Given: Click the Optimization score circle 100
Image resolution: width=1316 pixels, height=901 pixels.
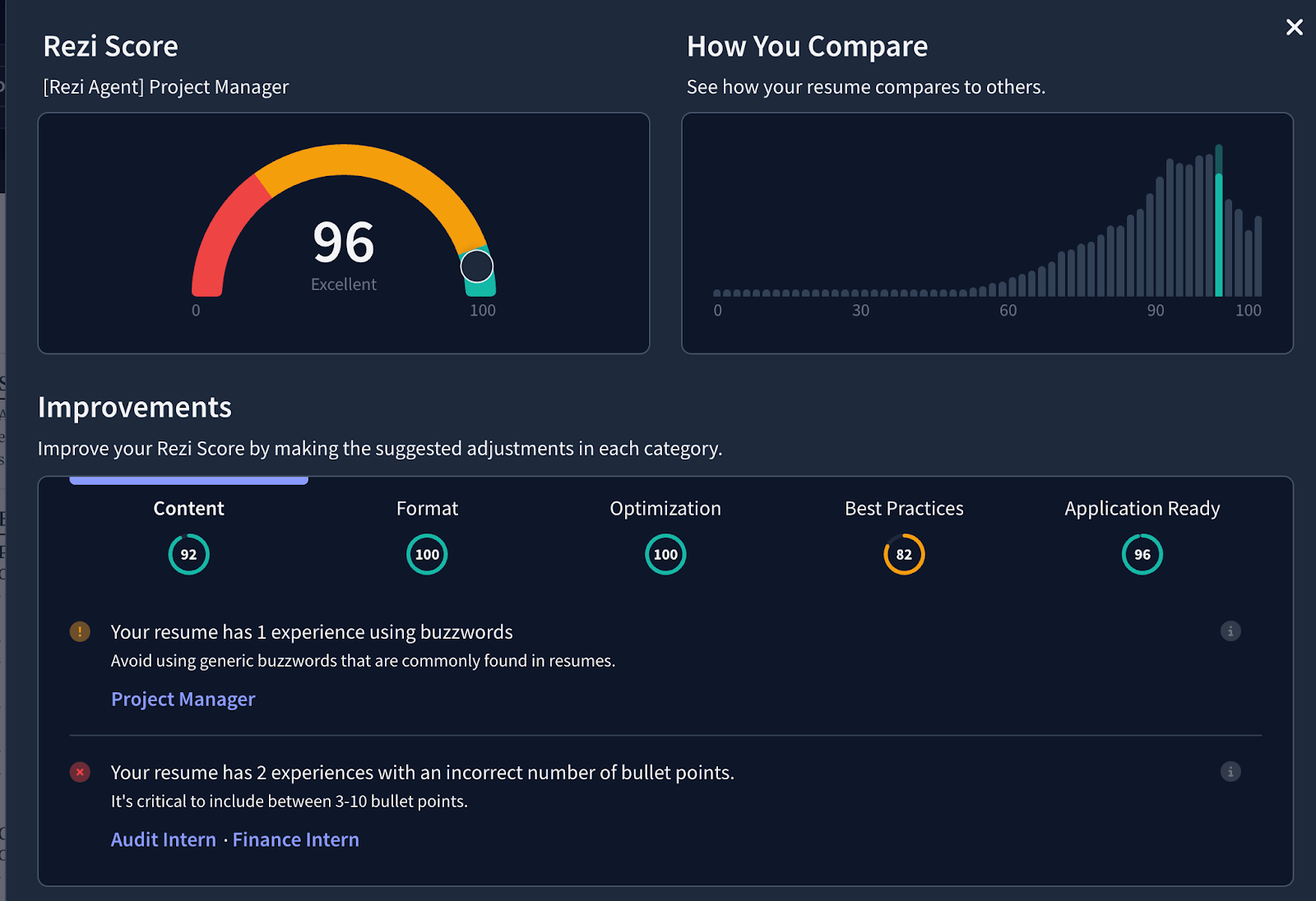Looking at the screenshot, I should (665, 554).
